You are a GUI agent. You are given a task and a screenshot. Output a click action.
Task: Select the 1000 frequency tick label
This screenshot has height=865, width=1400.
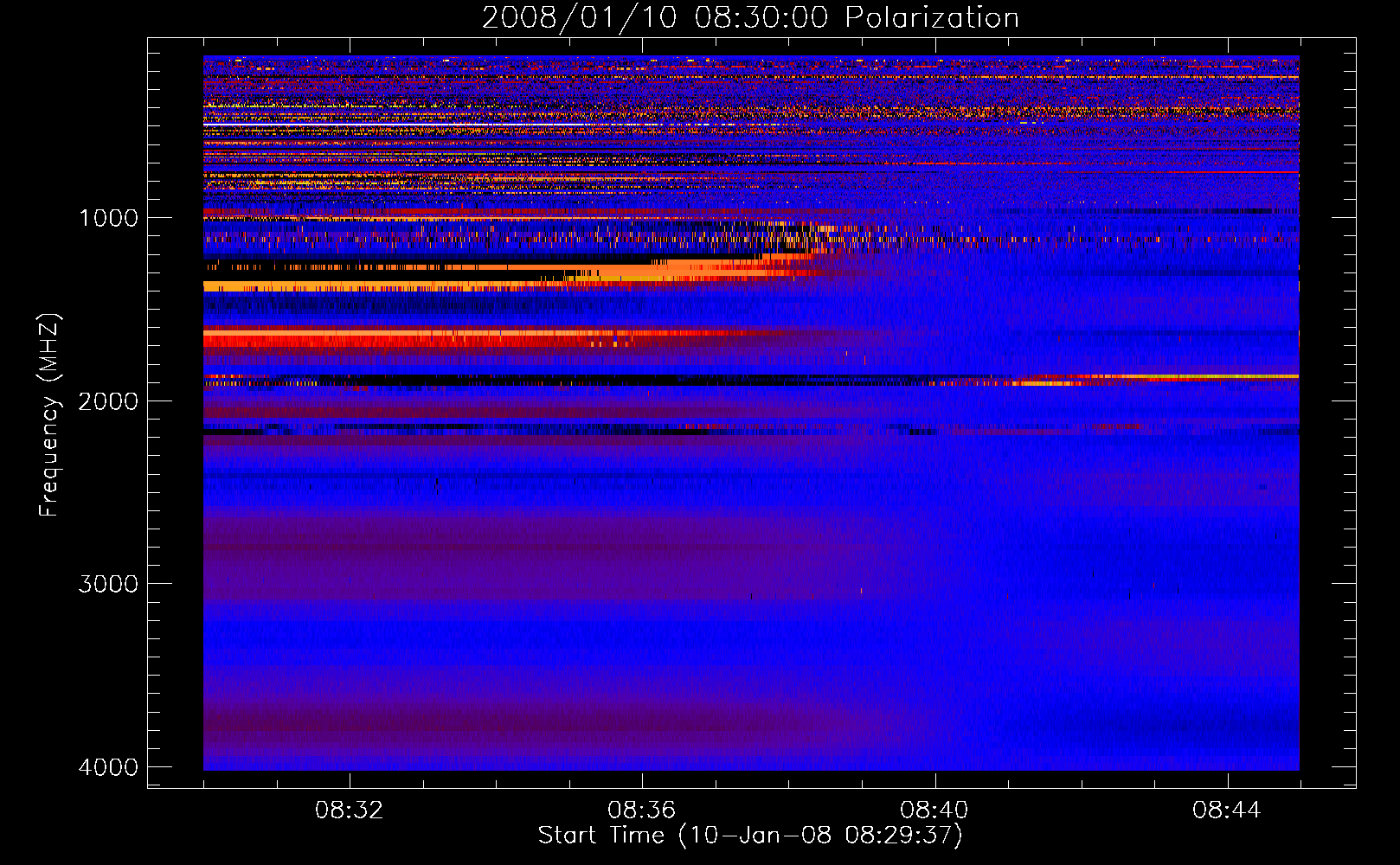point(108,217)
